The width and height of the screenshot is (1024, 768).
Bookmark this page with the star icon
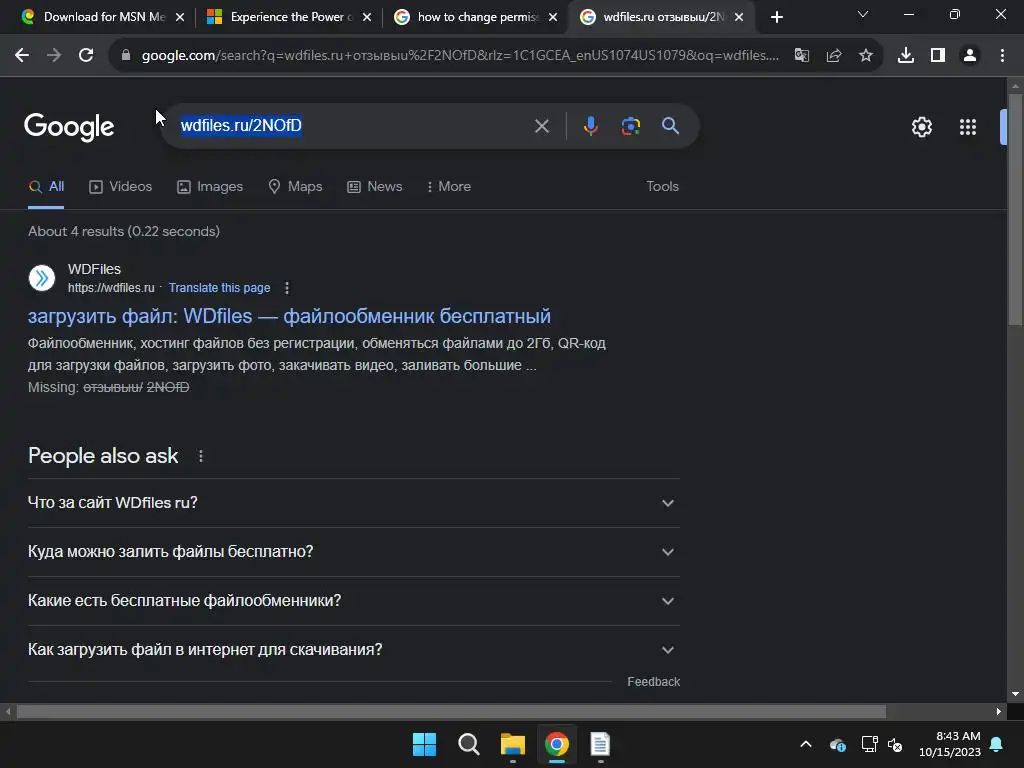pyautogui.click(x=865, y=56)
